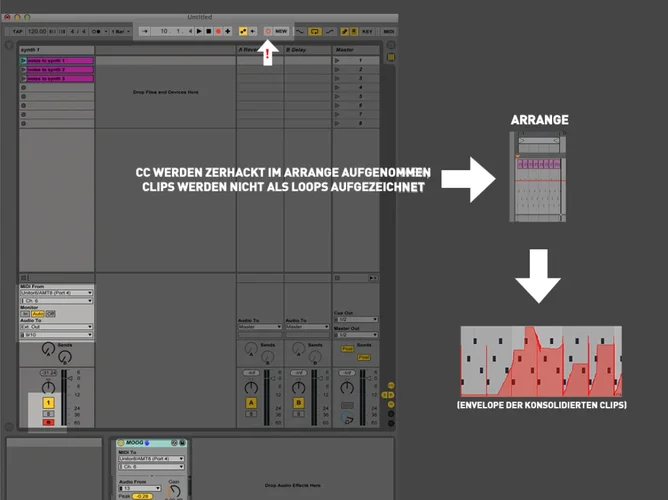Open the synth 1 output channel 9/10 dropdown
The width and height of the screenshot is (668, 500).
coord(56,335)
